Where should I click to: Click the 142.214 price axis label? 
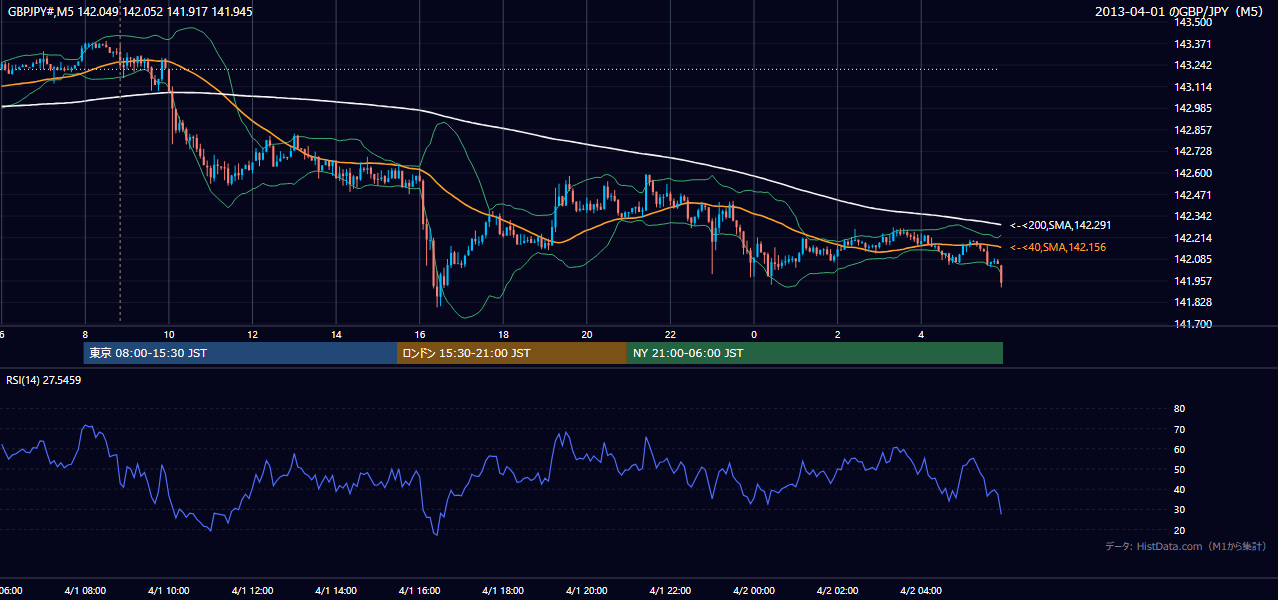(1191, 238)
